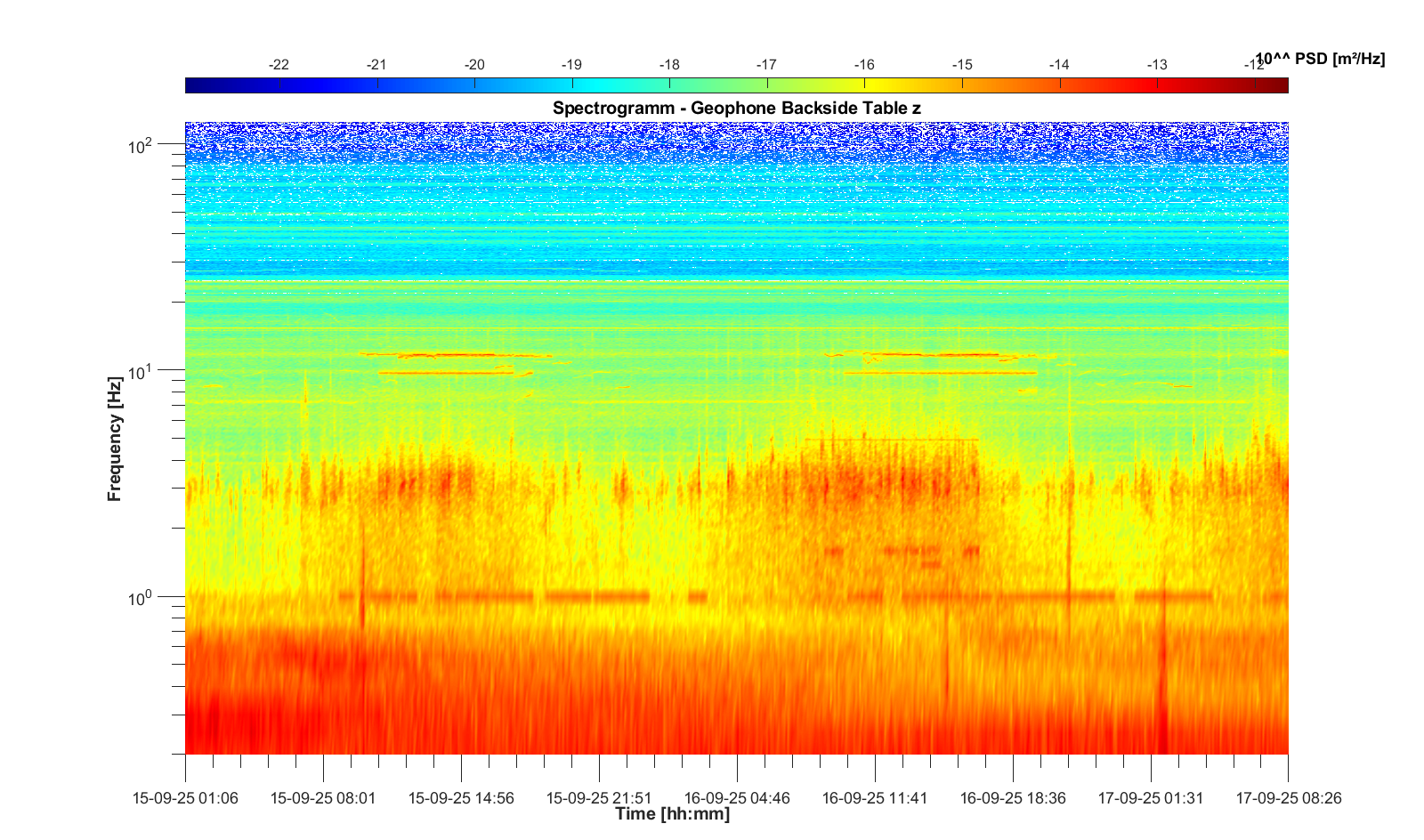Select the '15-09-25 14:56' time tick label
Viewport: 1424px width, 840px height.
(x=461, y=798)
